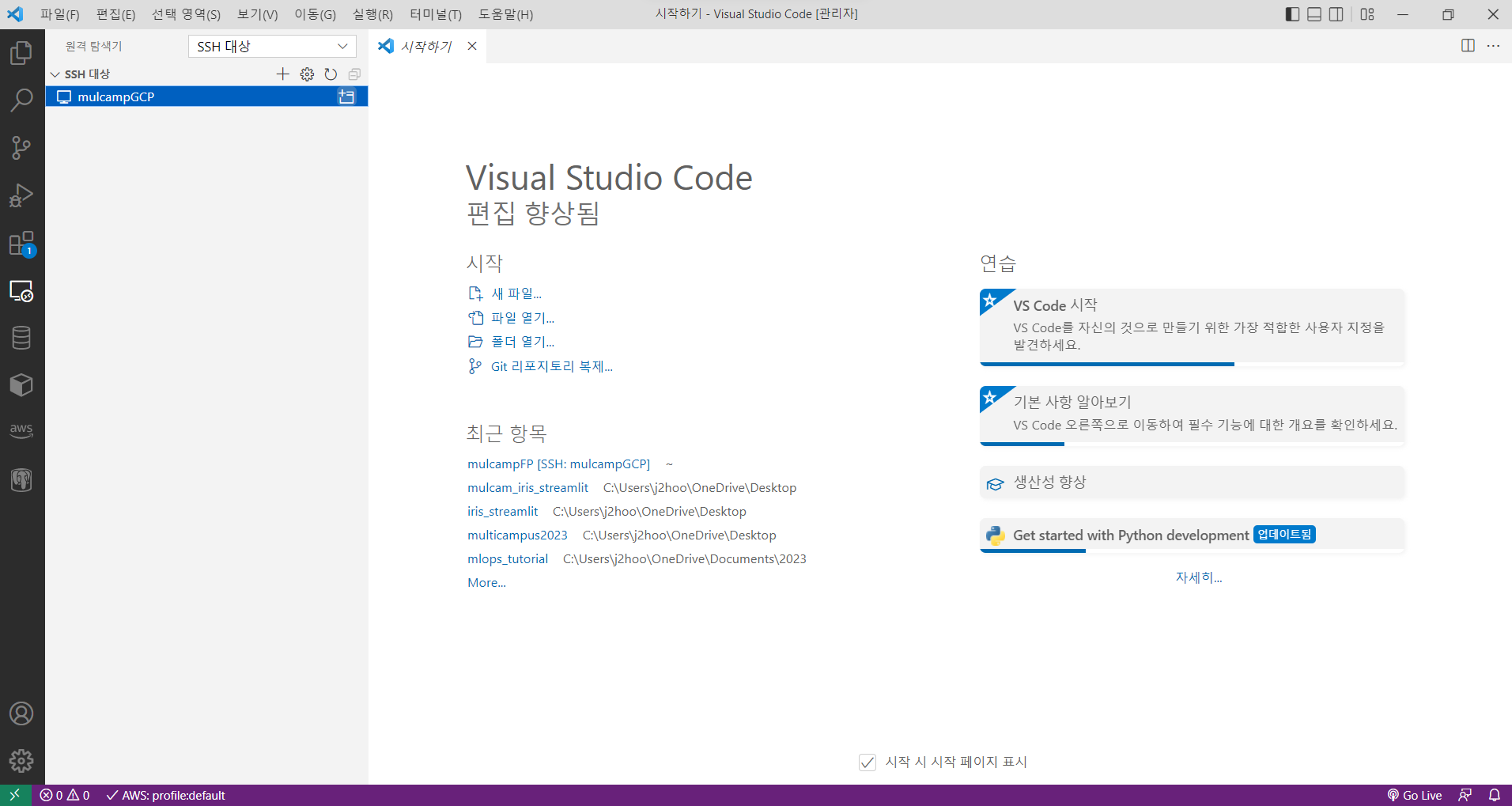
Task: Show more recent items
Action: (x=486, y=583)
